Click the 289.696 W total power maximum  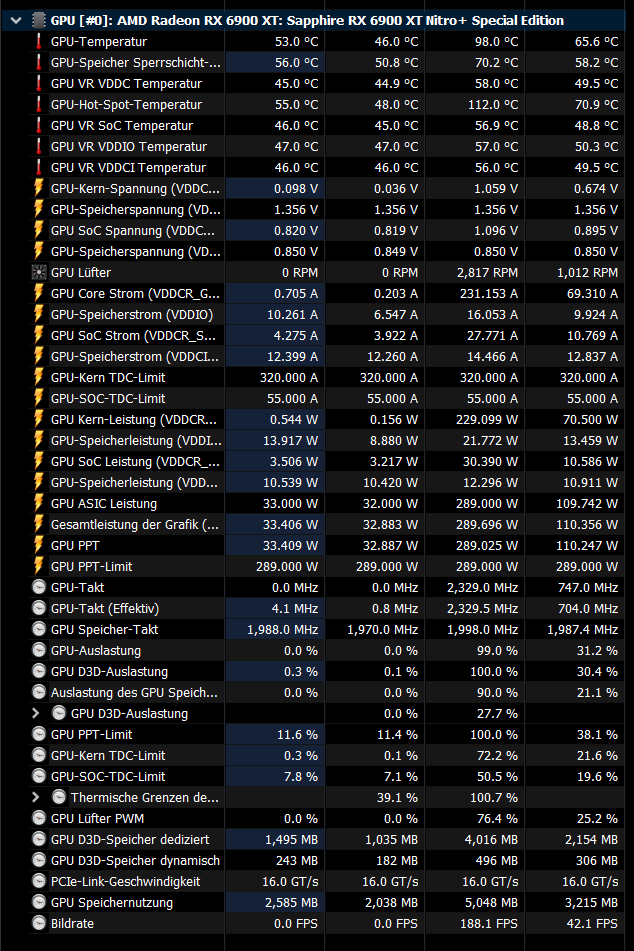487,524
